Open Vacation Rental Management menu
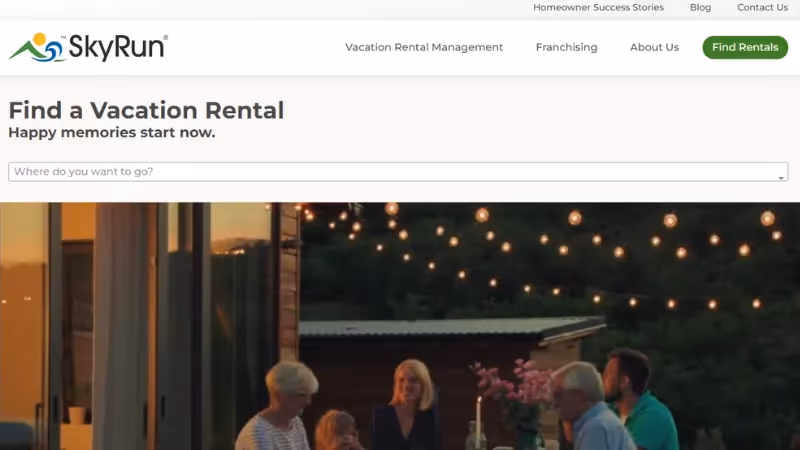 [x=424, y=47]
